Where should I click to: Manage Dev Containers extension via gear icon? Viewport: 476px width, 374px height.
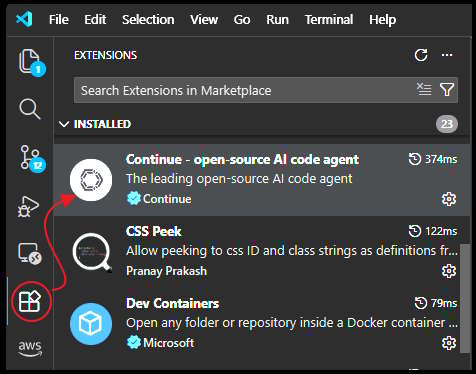pos(449,343)
